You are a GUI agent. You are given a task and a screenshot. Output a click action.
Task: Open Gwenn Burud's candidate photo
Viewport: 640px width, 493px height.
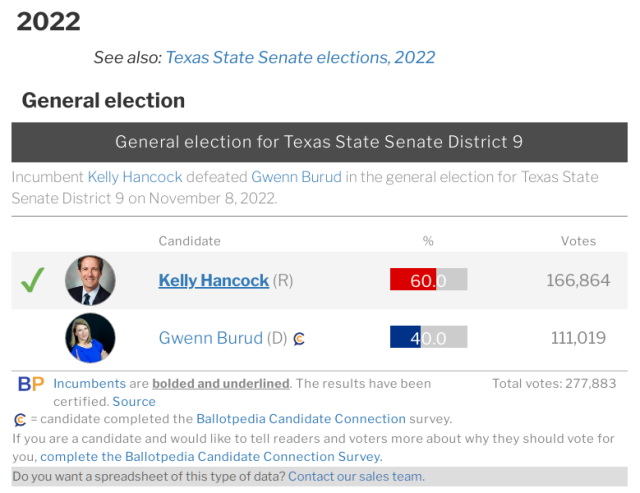[90, 338]
